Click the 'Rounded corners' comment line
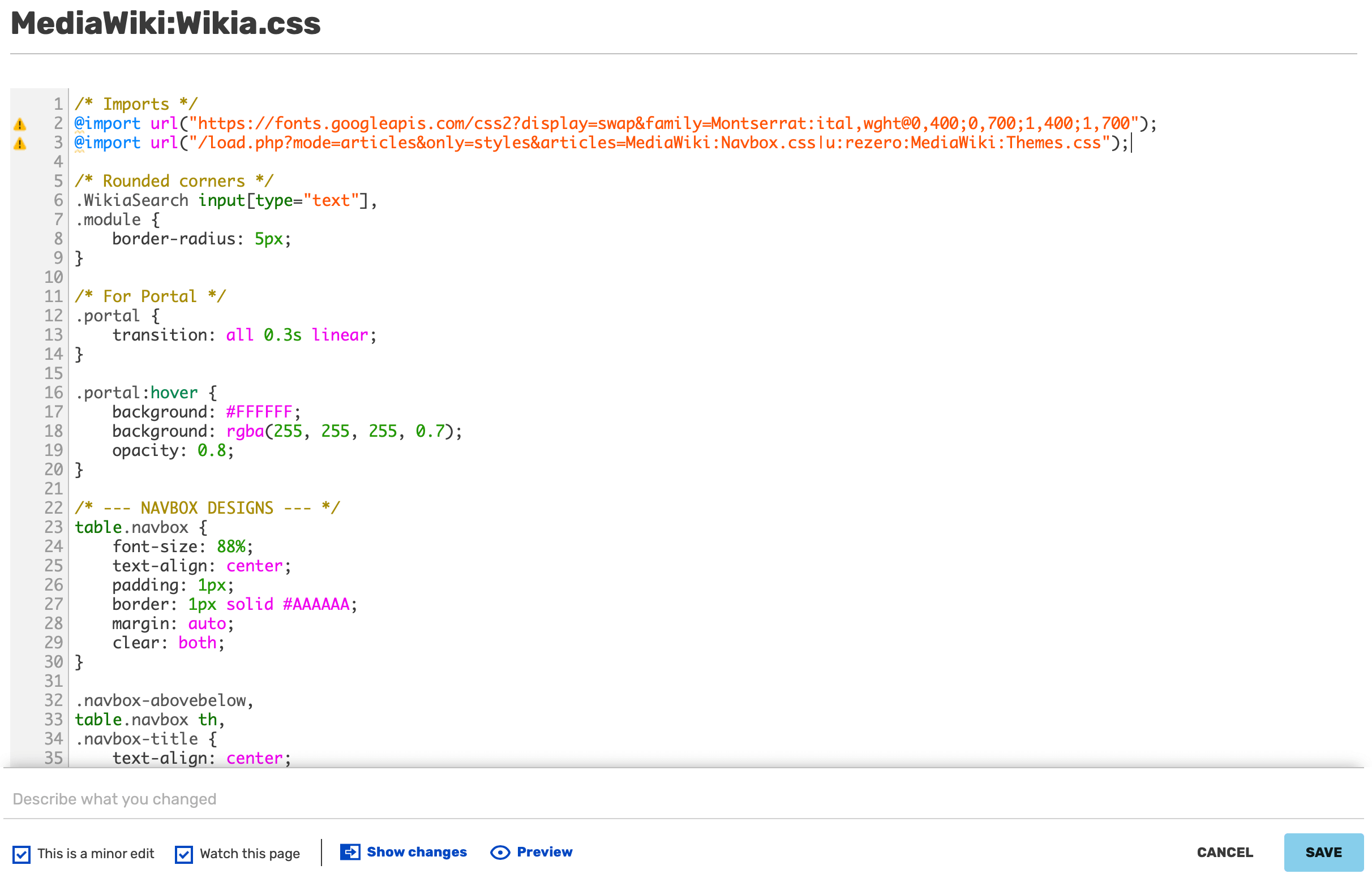The width and height of the screenshot is (1372, 878). [174, 181]
